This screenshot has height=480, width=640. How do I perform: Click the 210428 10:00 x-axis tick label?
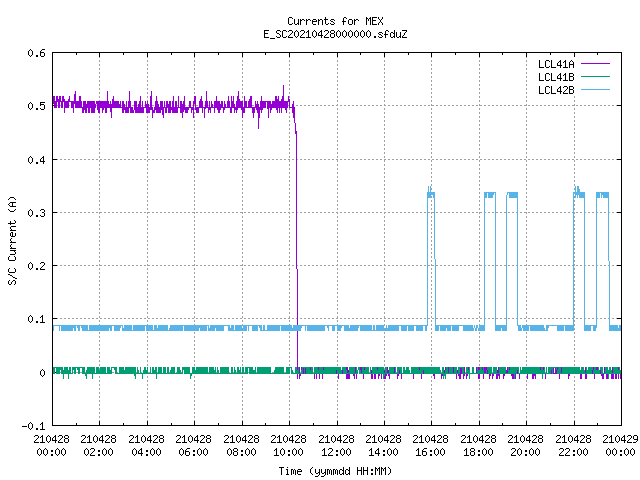tap(288, 446)
